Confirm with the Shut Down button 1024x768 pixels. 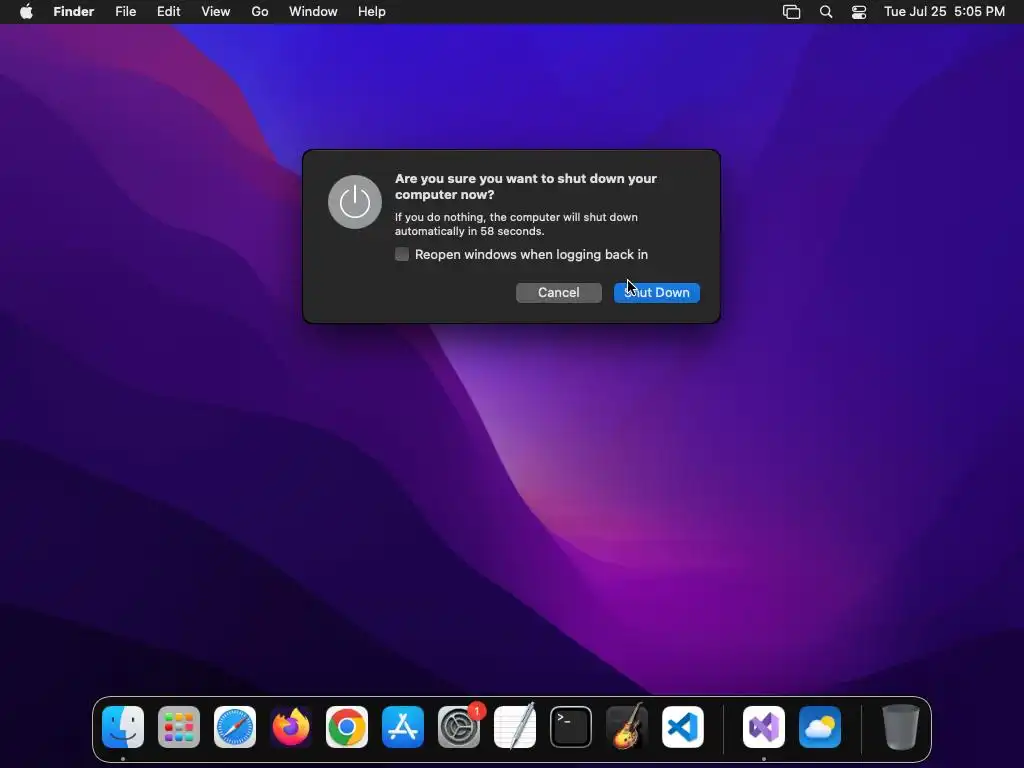coord(657,293)
